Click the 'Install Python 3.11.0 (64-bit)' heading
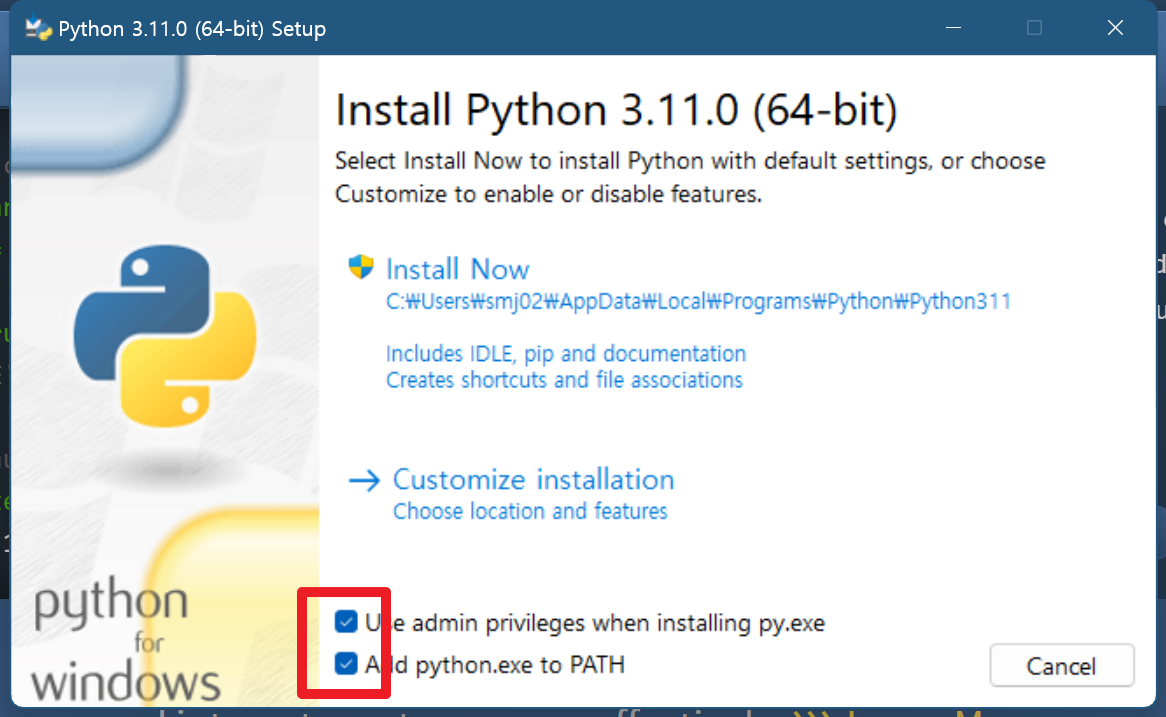Viewport: 1166px width, 717px height. [x=616, y=110]
